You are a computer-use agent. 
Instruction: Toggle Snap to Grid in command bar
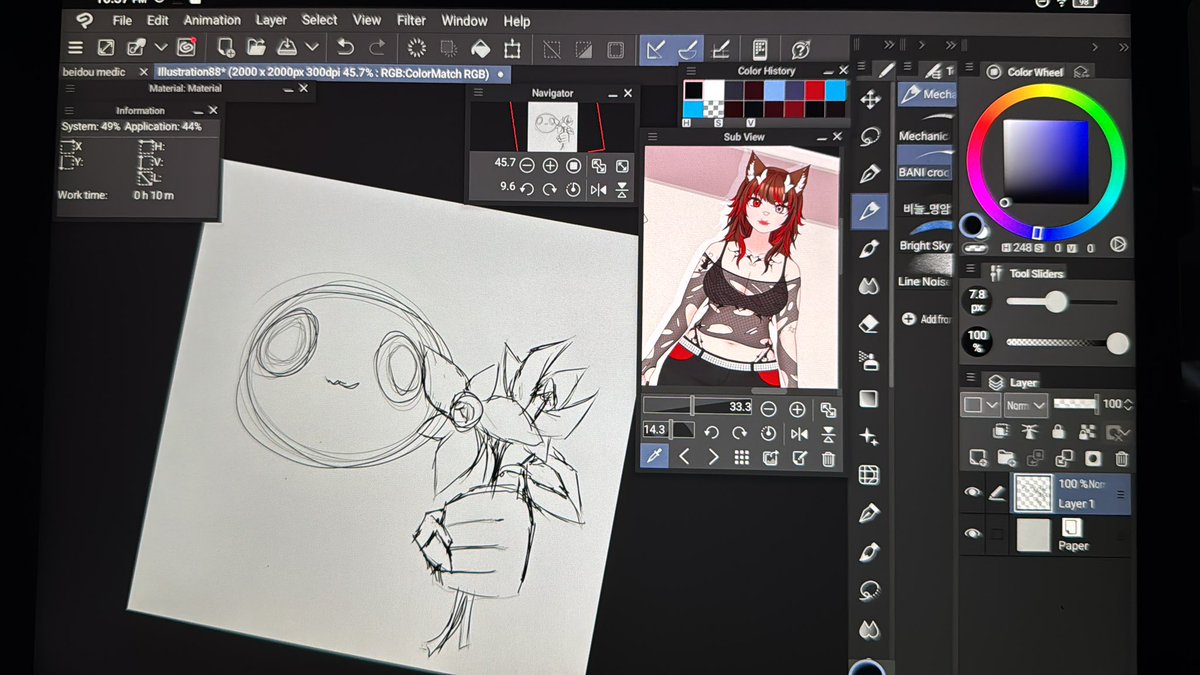(720, 48)
